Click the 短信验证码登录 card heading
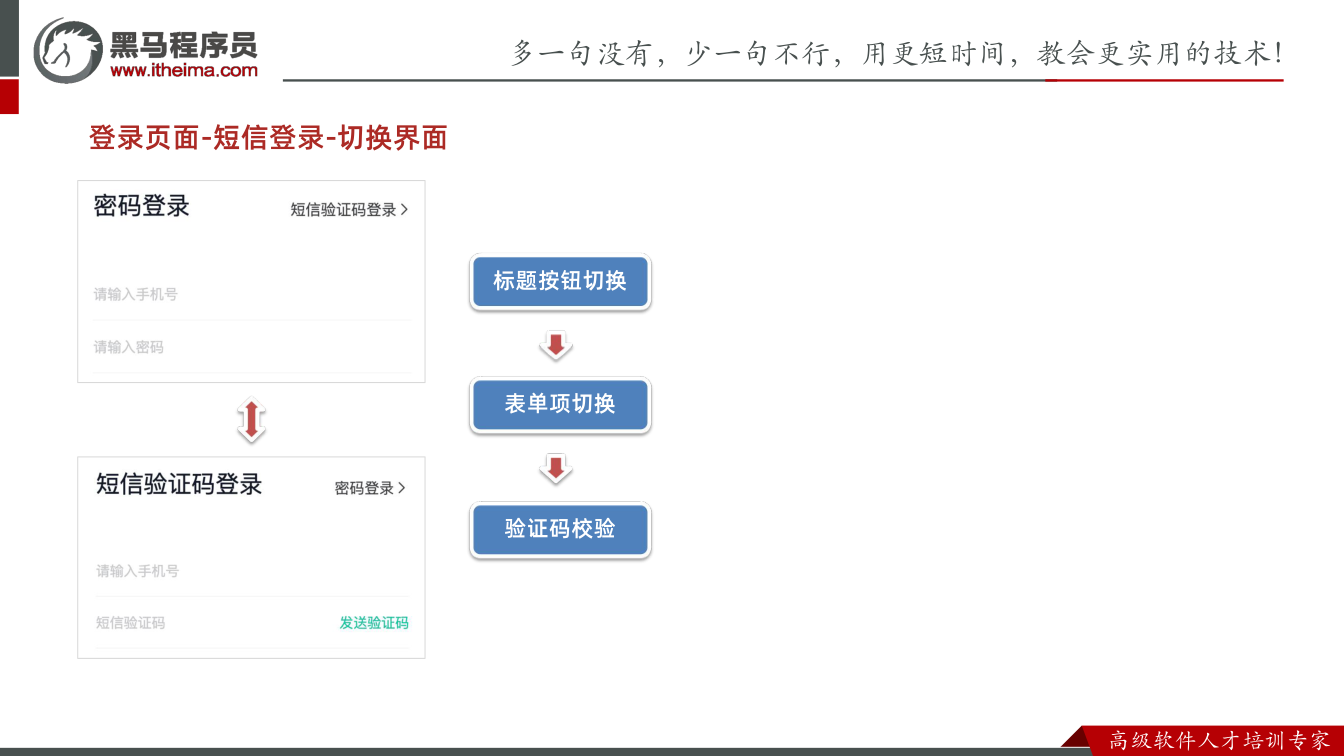The image size is (1344, 756). click(x=179, y=484)
